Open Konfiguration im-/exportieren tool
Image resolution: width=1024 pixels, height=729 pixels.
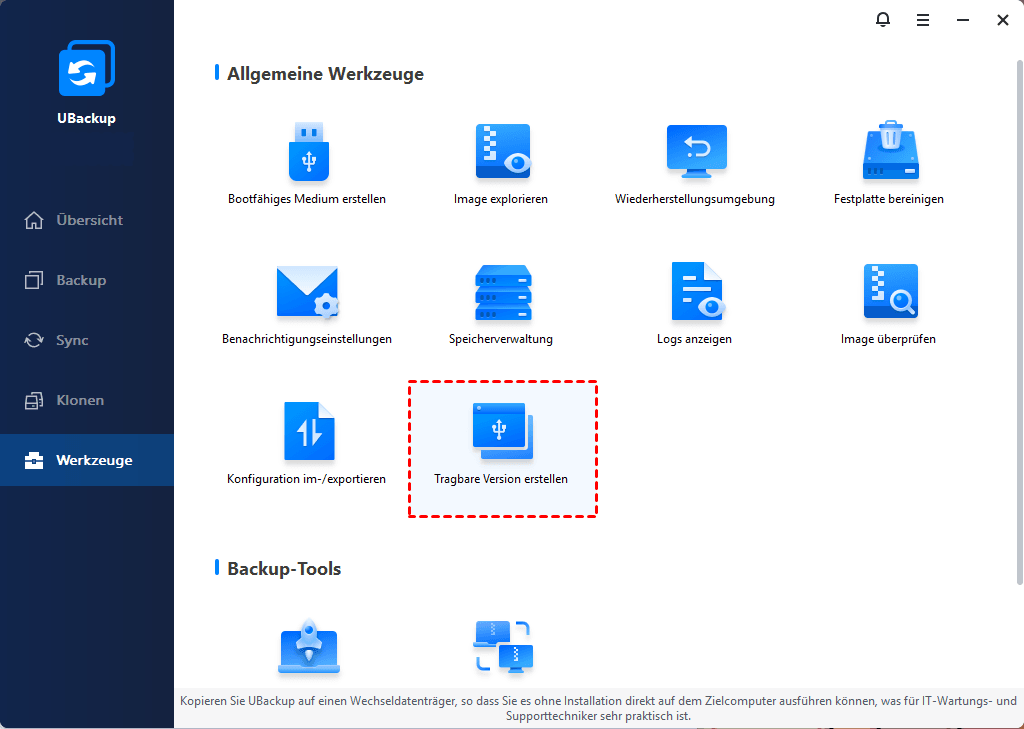point(307,432)
